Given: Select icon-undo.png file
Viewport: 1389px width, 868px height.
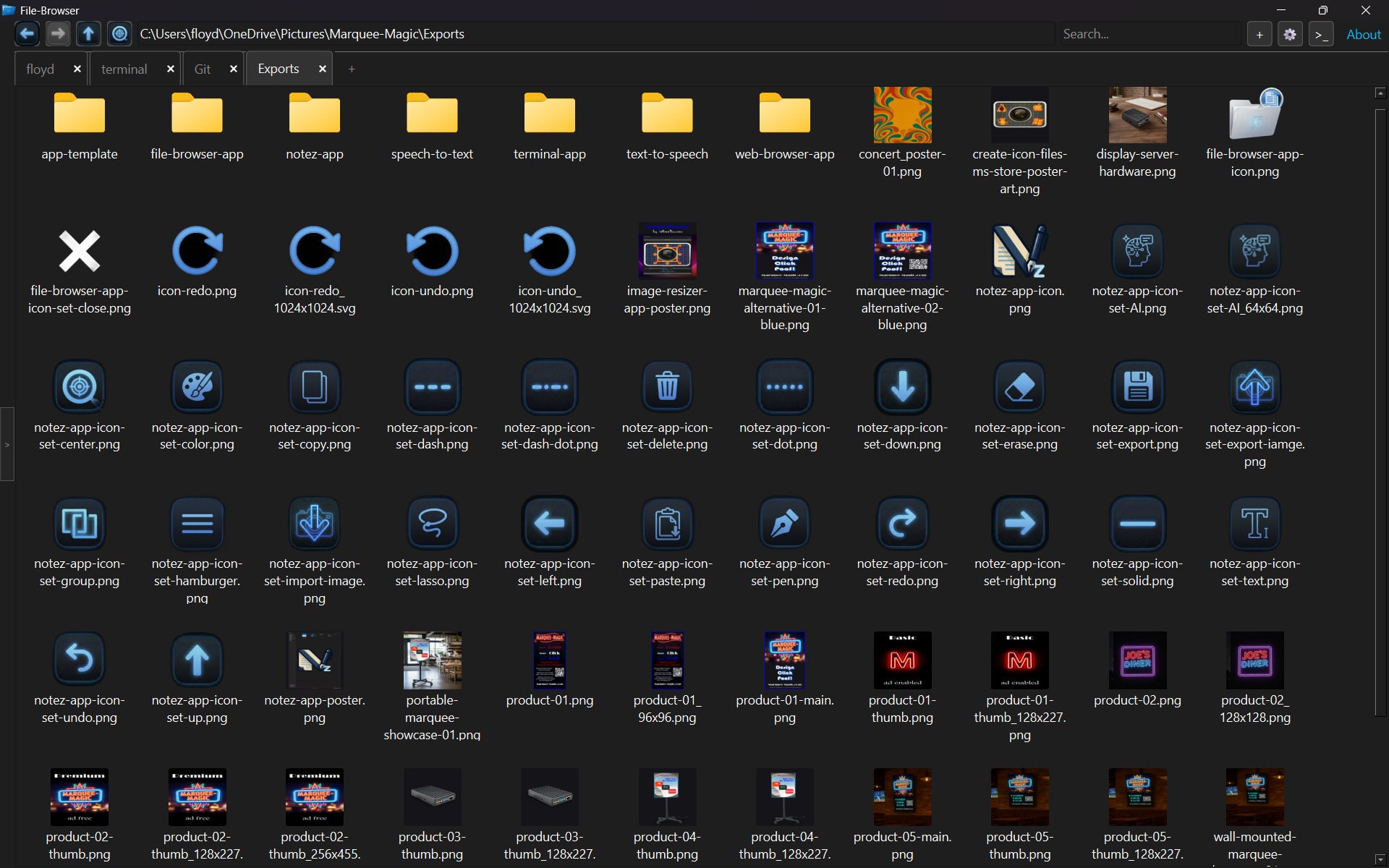Looking at the screenshot, I should pyautogui.click(x=432, y=261).
